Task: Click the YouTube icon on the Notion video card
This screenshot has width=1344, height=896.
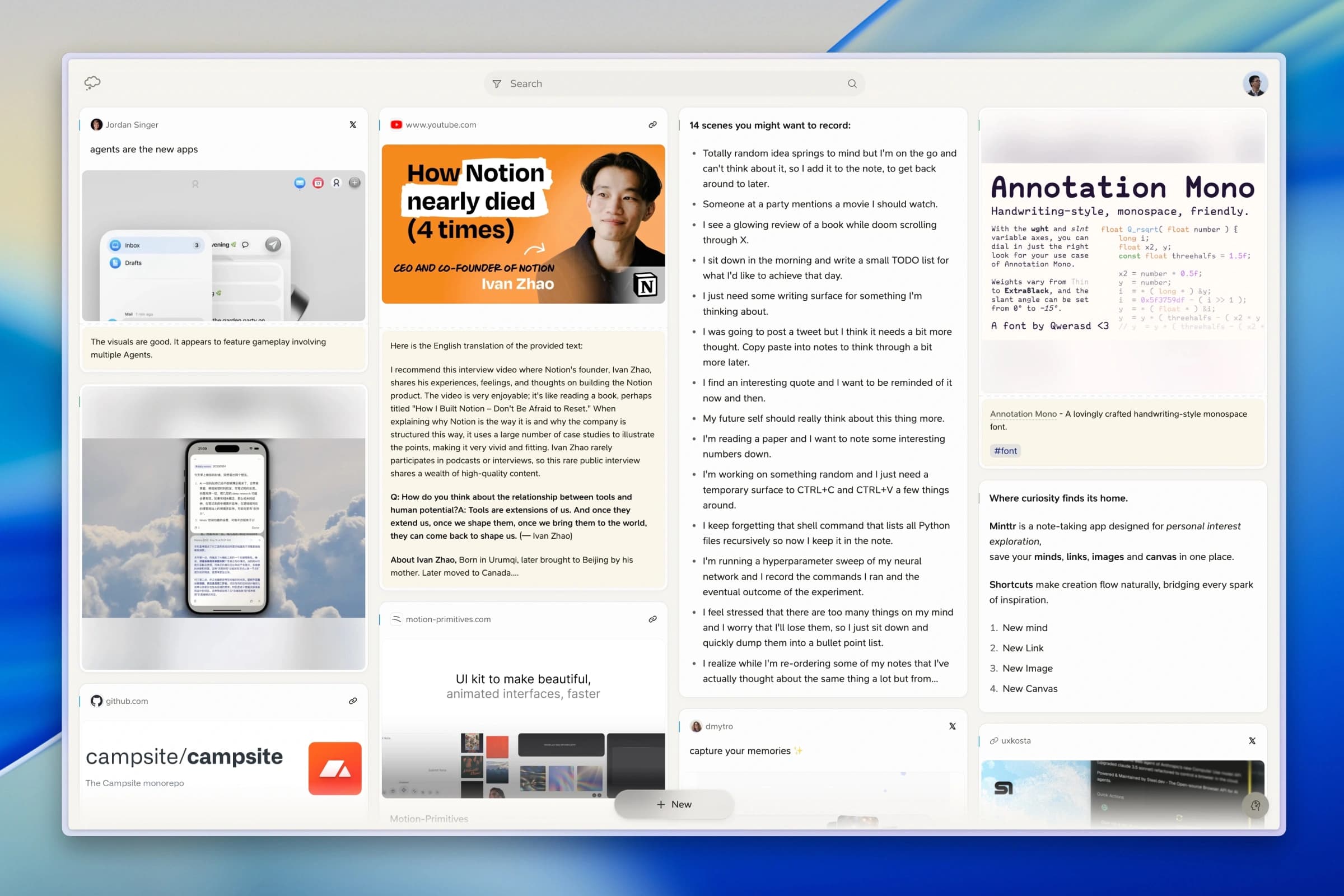Action: click(x=396, y=124)
